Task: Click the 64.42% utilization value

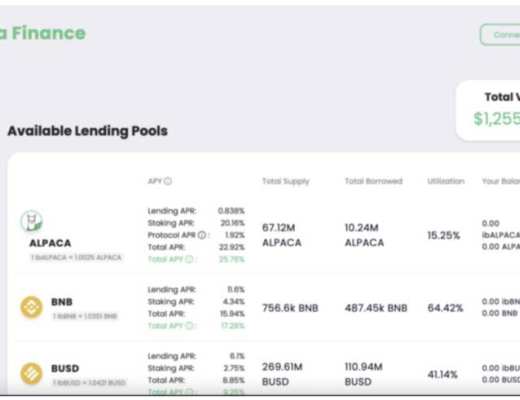Action: coord(445,308)
